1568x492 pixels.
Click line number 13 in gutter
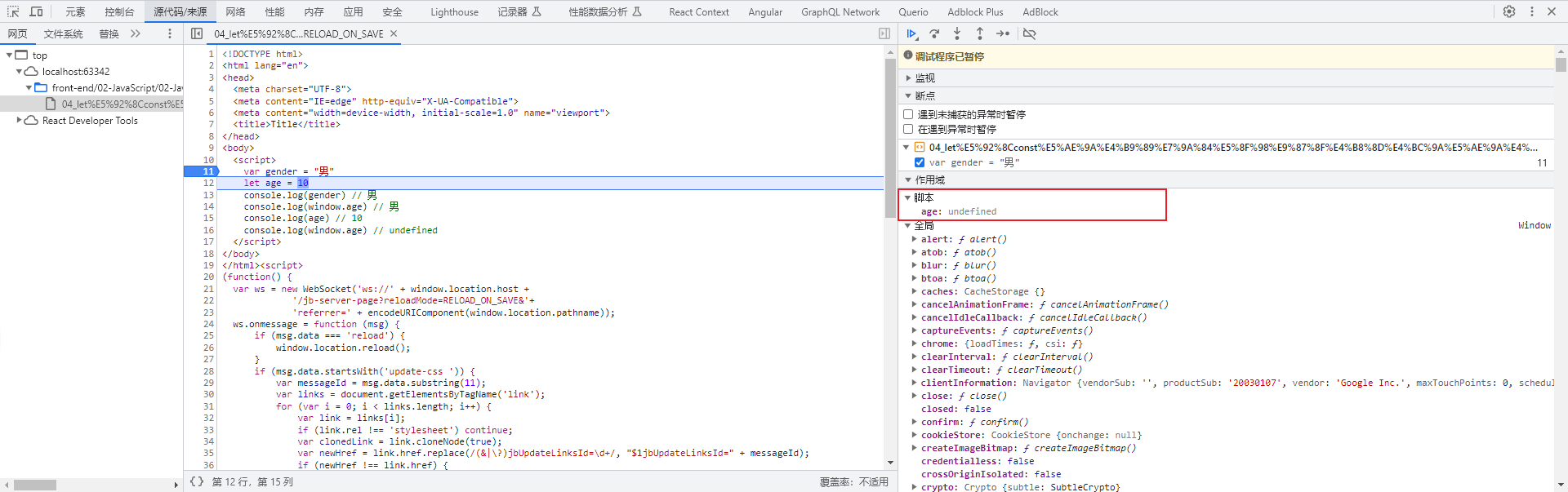pyautogui.click(x=208, y=195)
